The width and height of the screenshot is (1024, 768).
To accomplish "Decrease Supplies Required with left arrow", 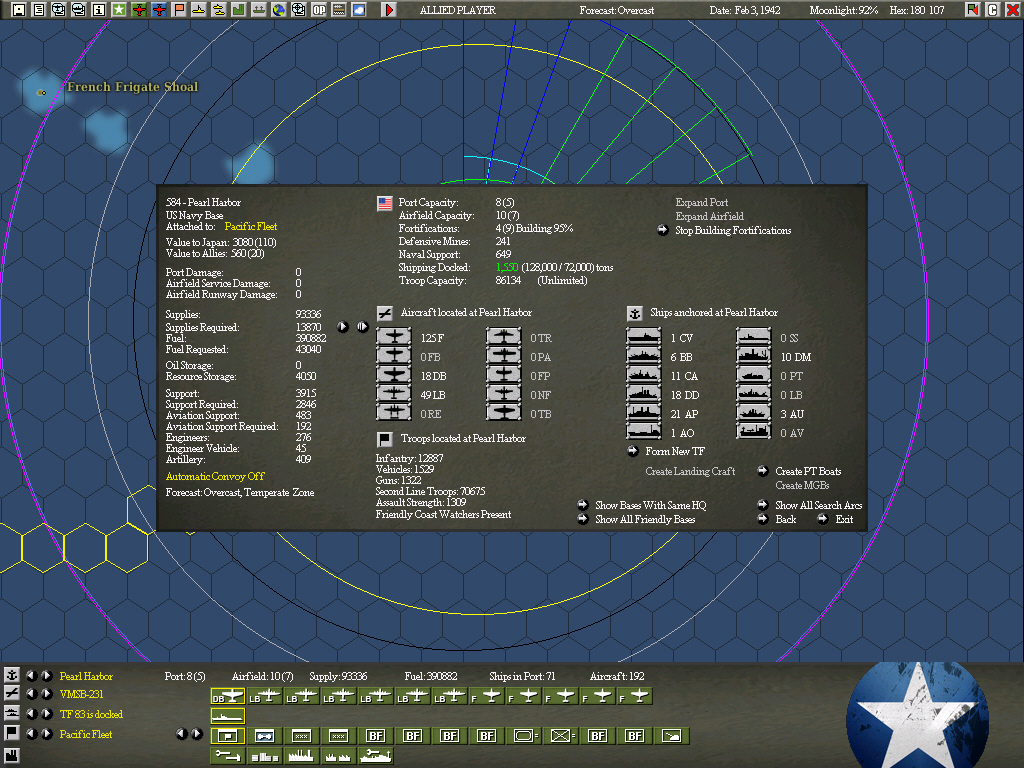I will pos(343,327).
